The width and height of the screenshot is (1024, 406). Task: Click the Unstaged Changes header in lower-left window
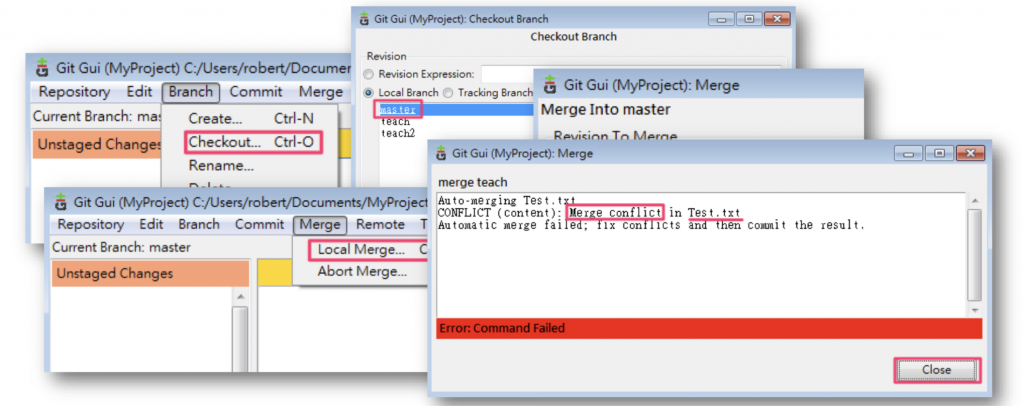coord(151,273)
